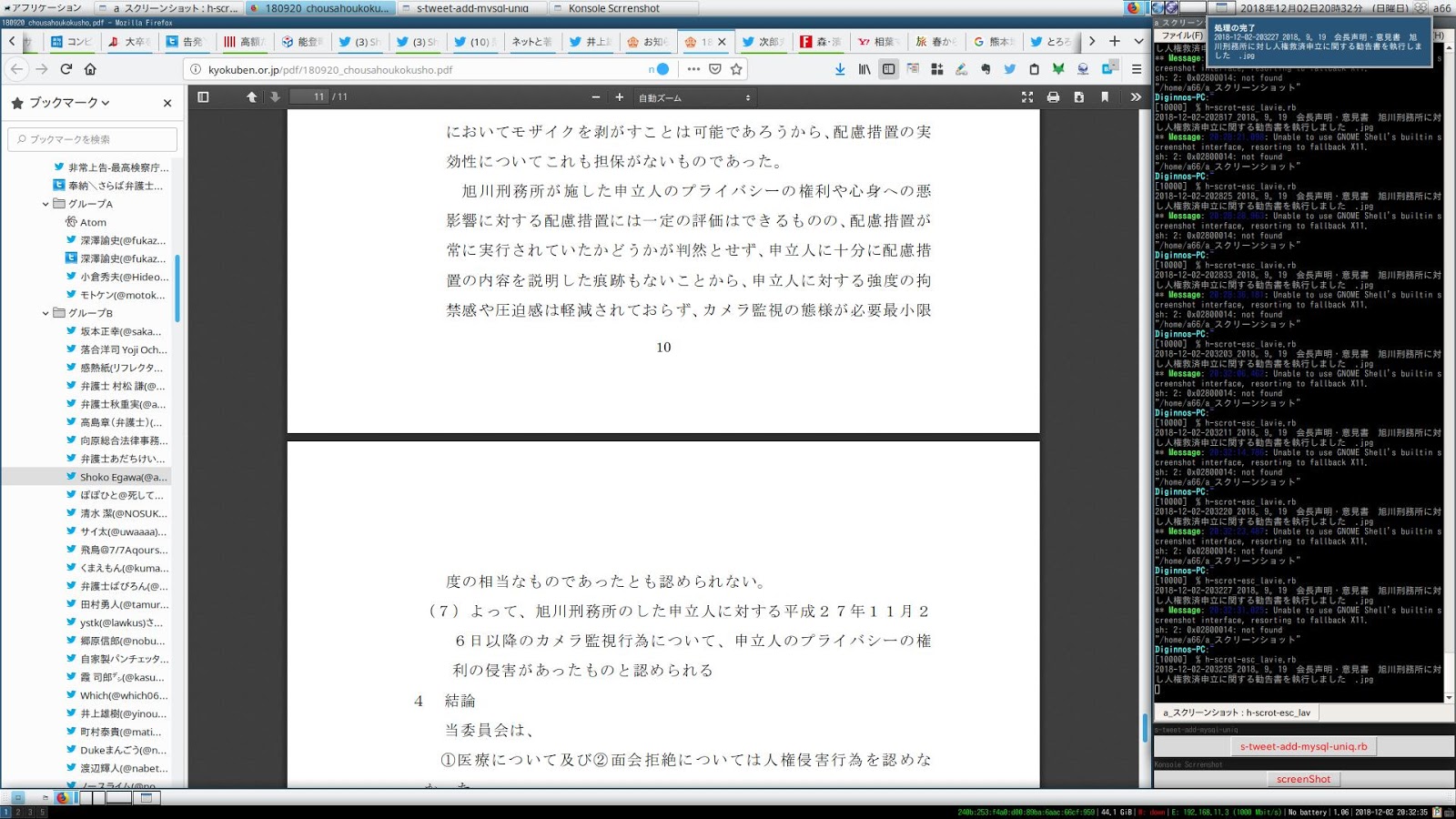Open Firefox downloads panel

[840, 69]
